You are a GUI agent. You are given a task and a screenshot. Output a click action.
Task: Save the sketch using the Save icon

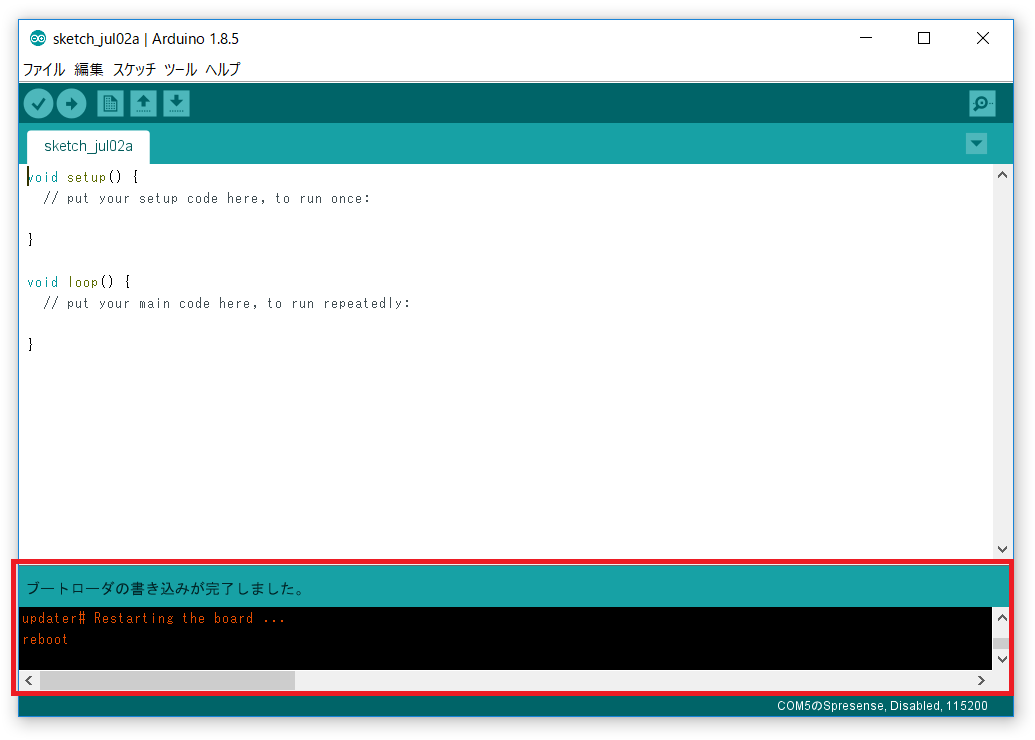click(176, 103)
